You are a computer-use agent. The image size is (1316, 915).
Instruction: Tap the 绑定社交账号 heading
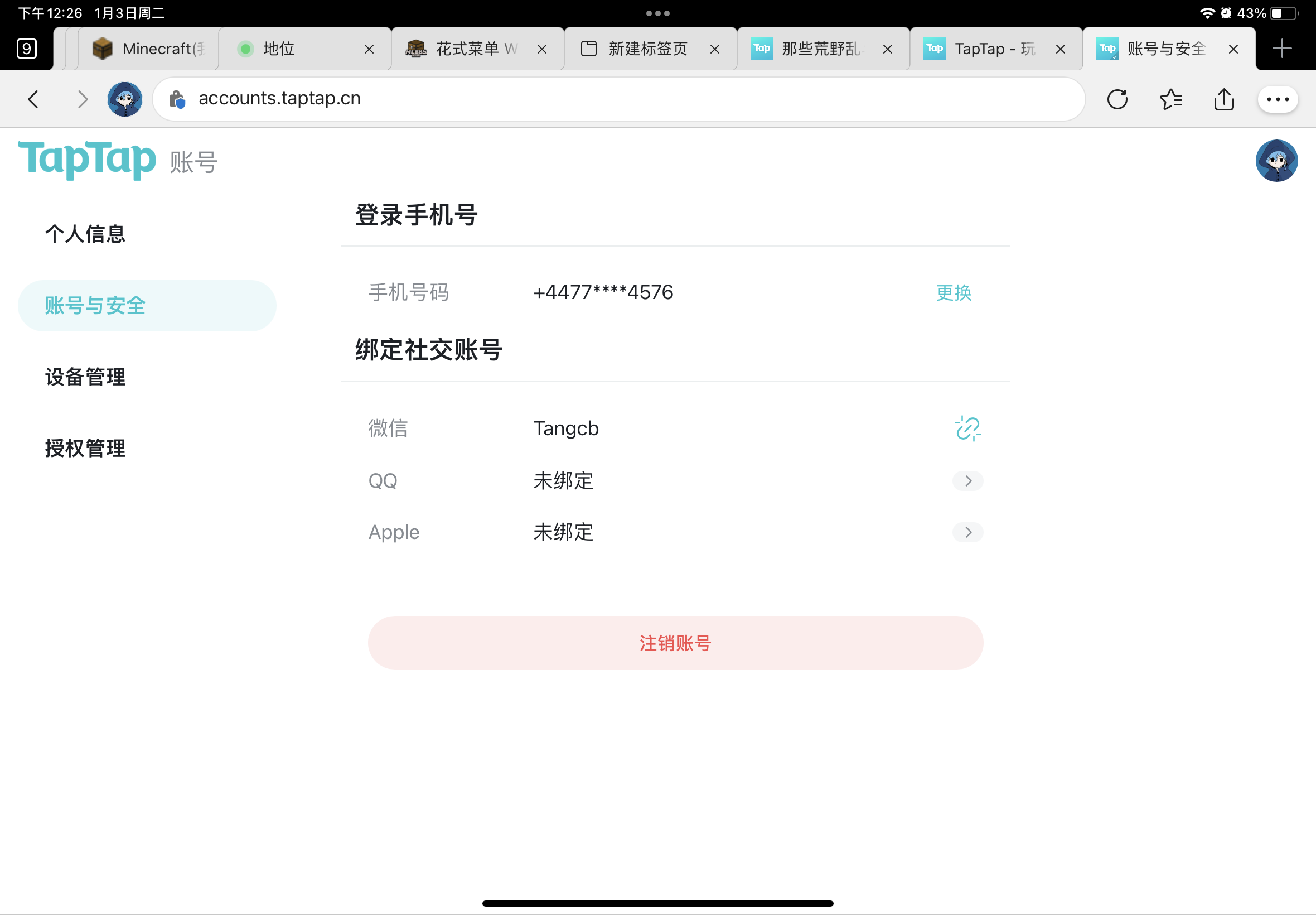[x=429, y=350]
